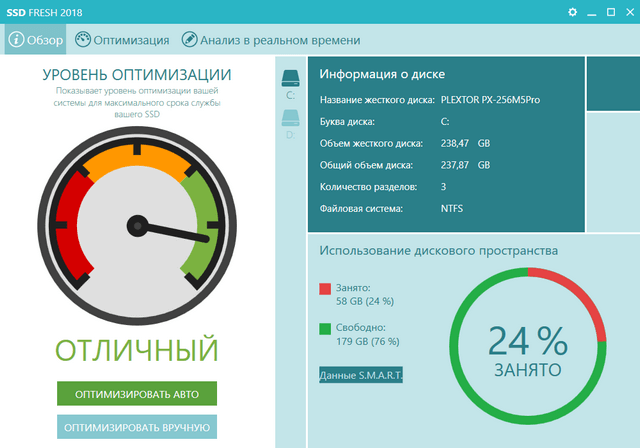Click the icon beside Анализ в реальном времени
640x448 pixels.
[x=189, y=40]
